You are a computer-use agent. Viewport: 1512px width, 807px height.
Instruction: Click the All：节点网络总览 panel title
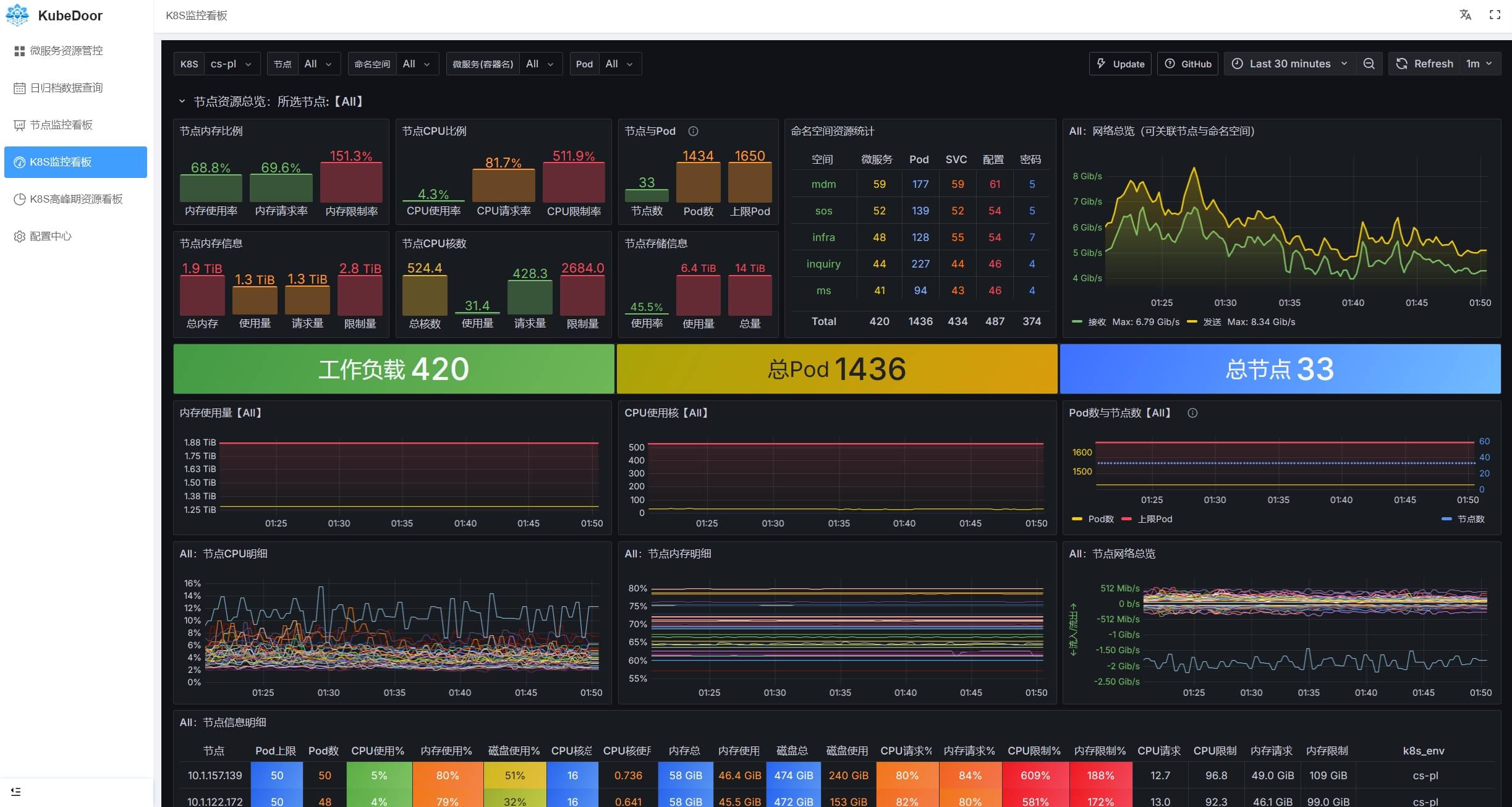coord(1112,554)
